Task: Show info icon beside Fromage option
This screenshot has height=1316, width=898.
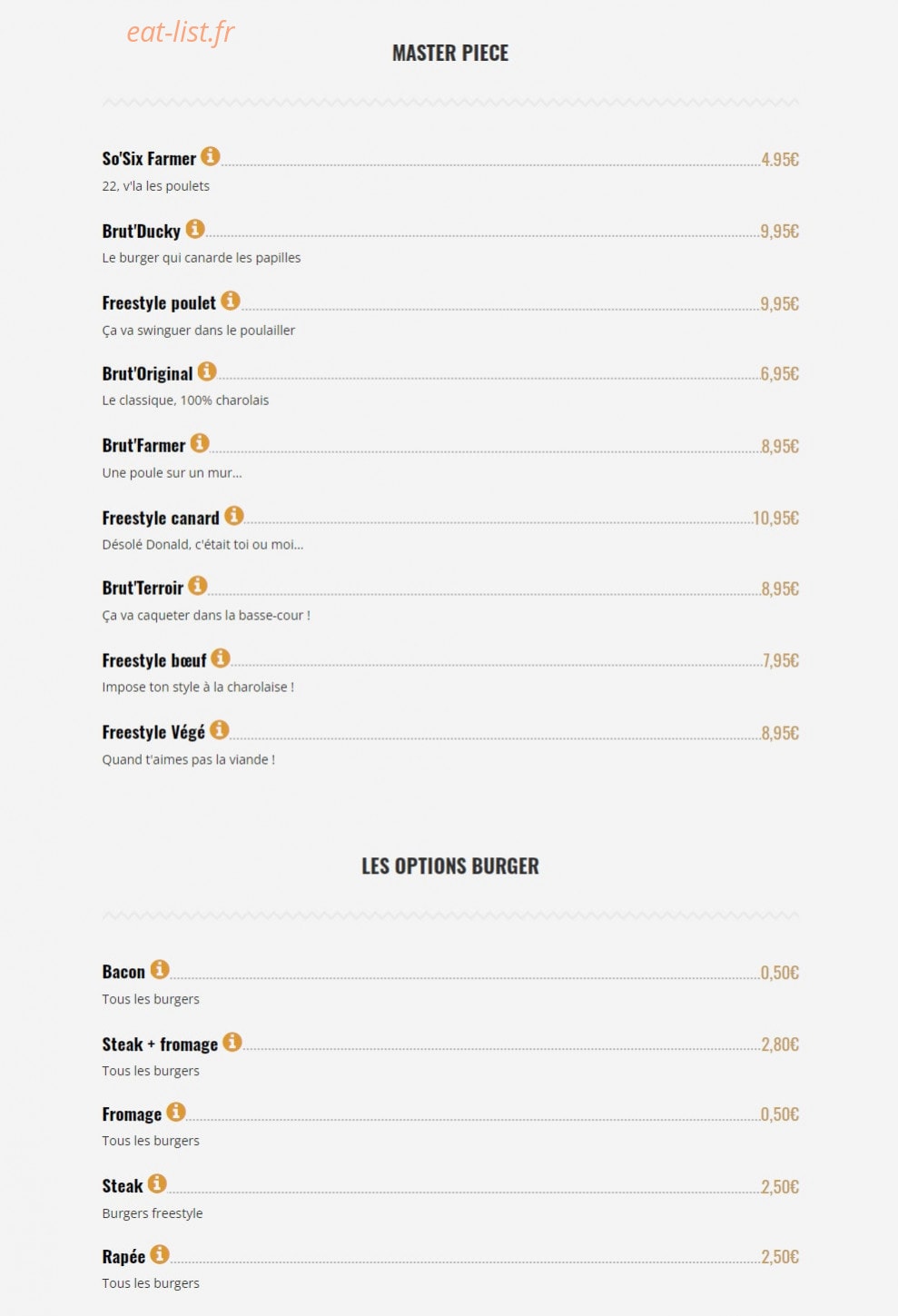Action: (x=176, y=1112)
